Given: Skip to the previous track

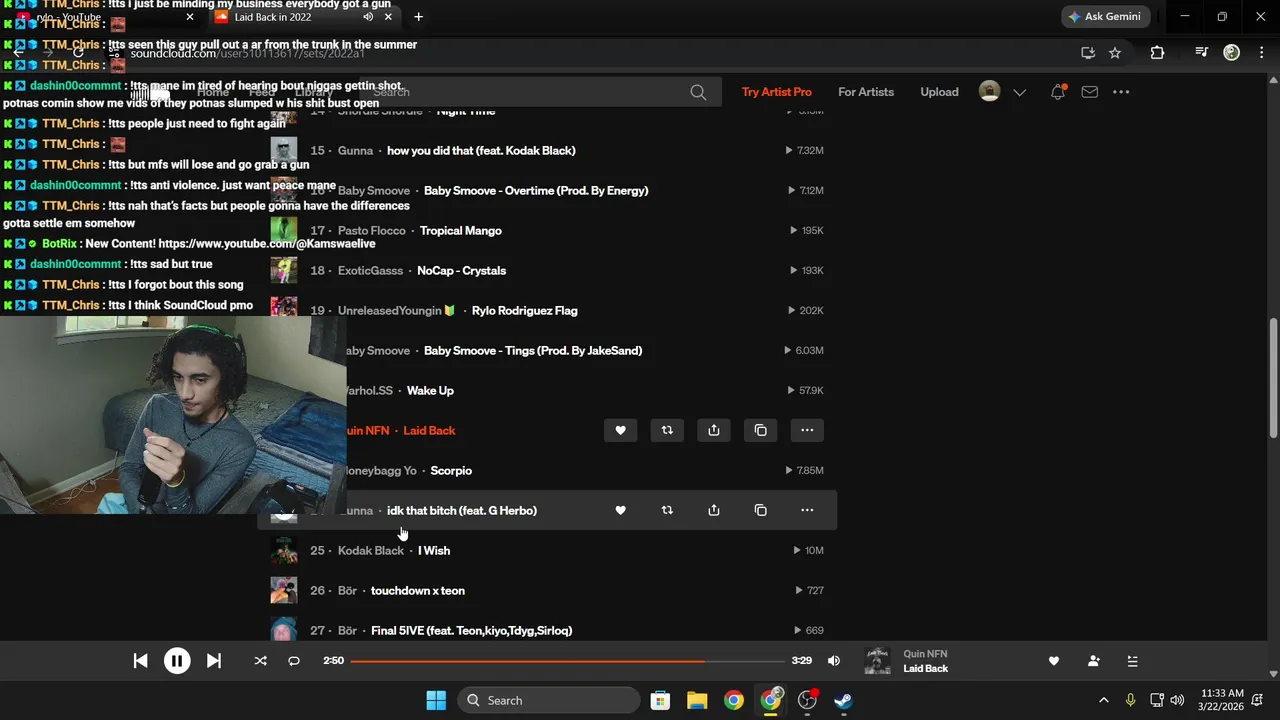Looking at the screenshot, I should pyautogui.click(x=140, y=661).
